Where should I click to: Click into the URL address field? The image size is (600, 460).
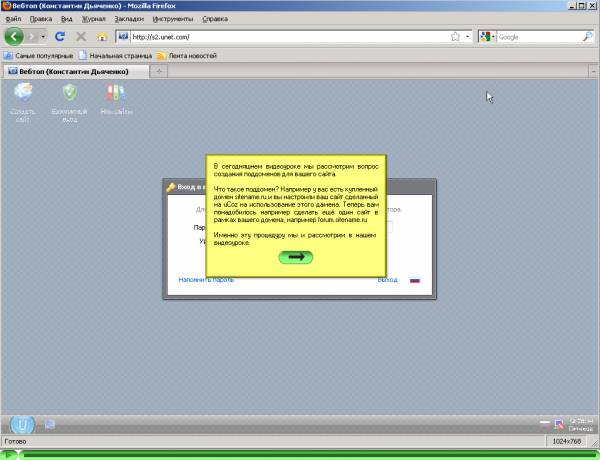click(x=280, y=37)
